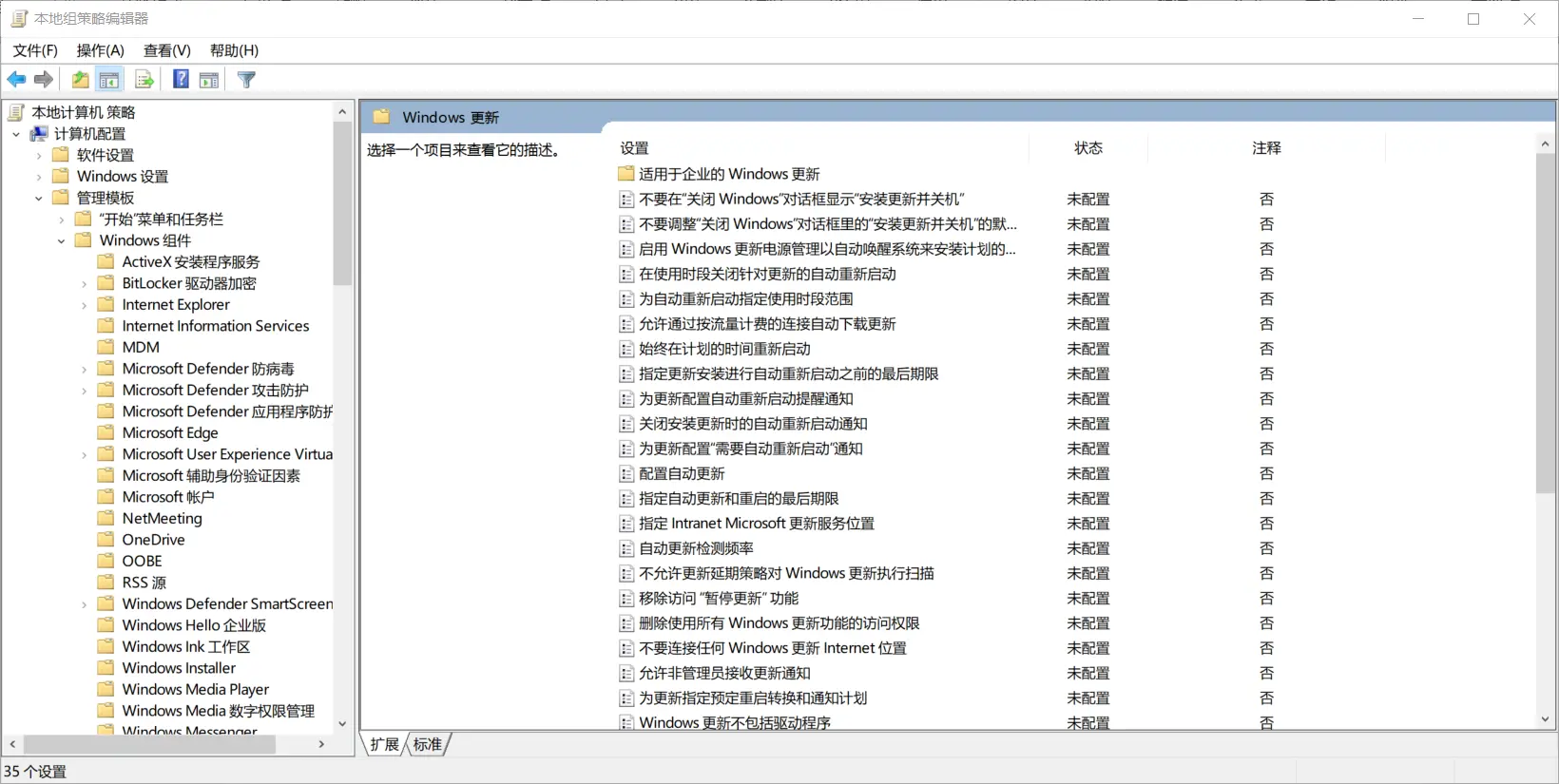Switch to the 扩展 tab
1559x784 pixels.
point(385,744)
